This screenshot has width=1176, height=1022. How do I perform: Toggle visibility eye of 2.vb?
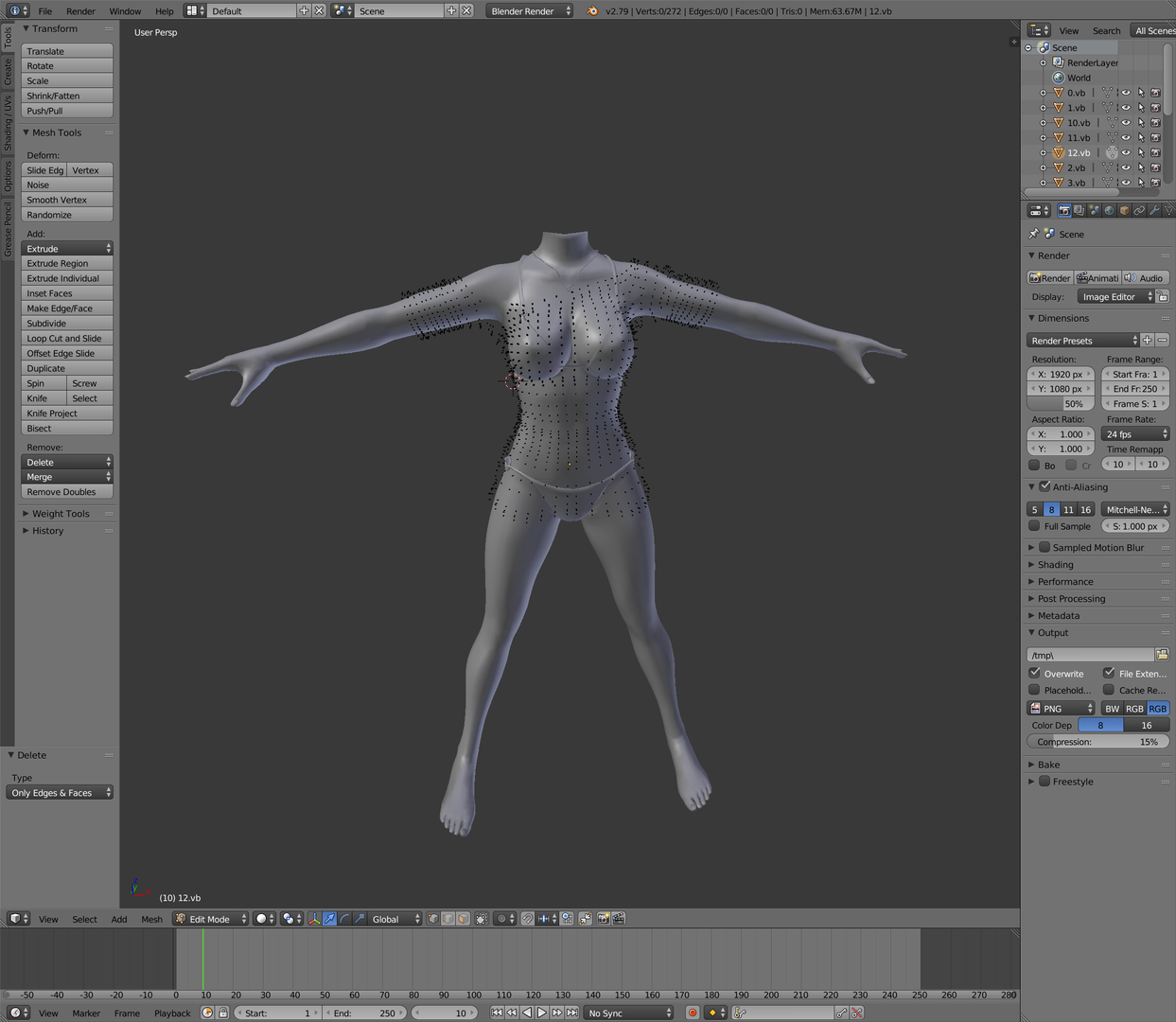[1126, 167]
